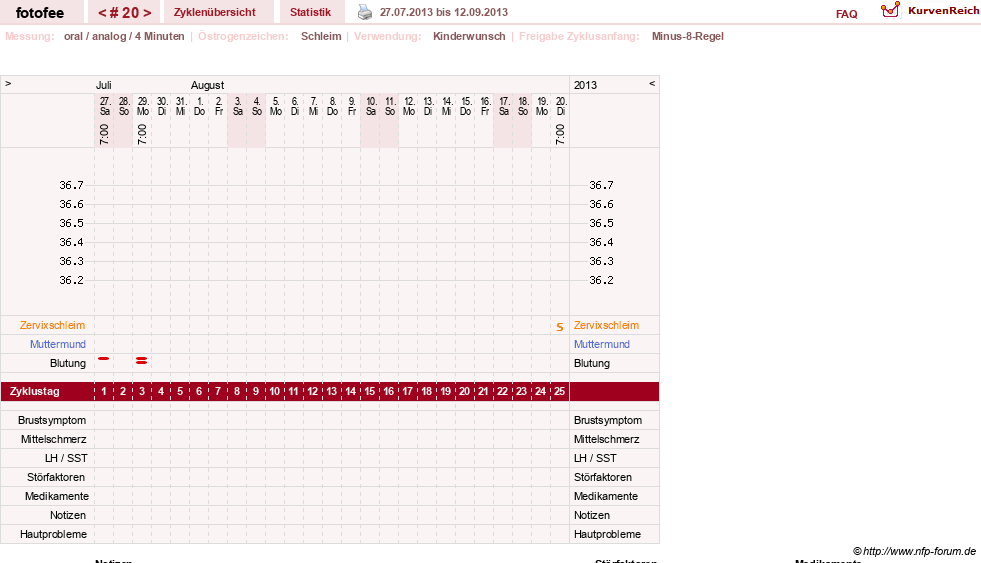The width and height of the screenshot is (981, 563).
Task: Click the August month label
Action: (x=207, y=85)
